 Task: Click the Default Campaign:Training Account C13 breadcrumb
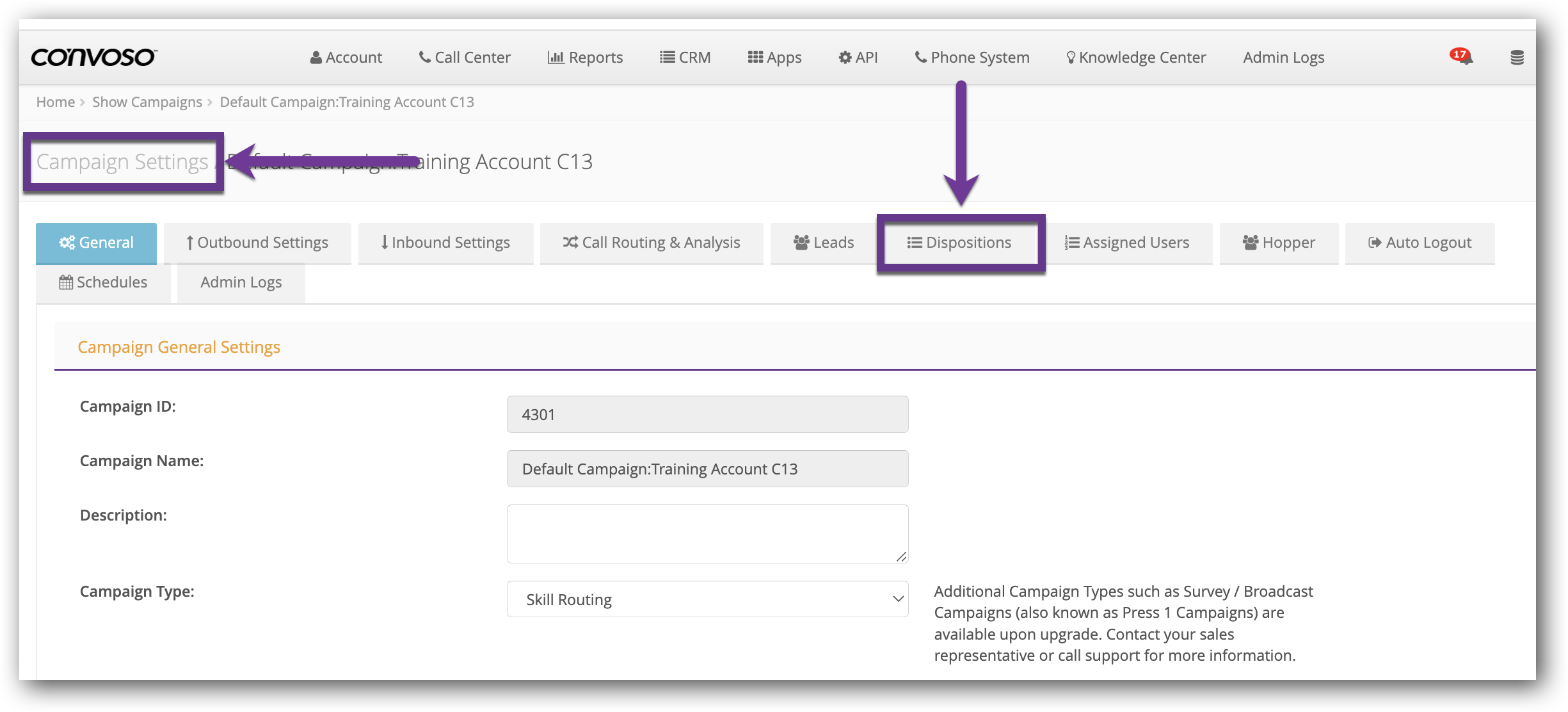coord(346,102)
